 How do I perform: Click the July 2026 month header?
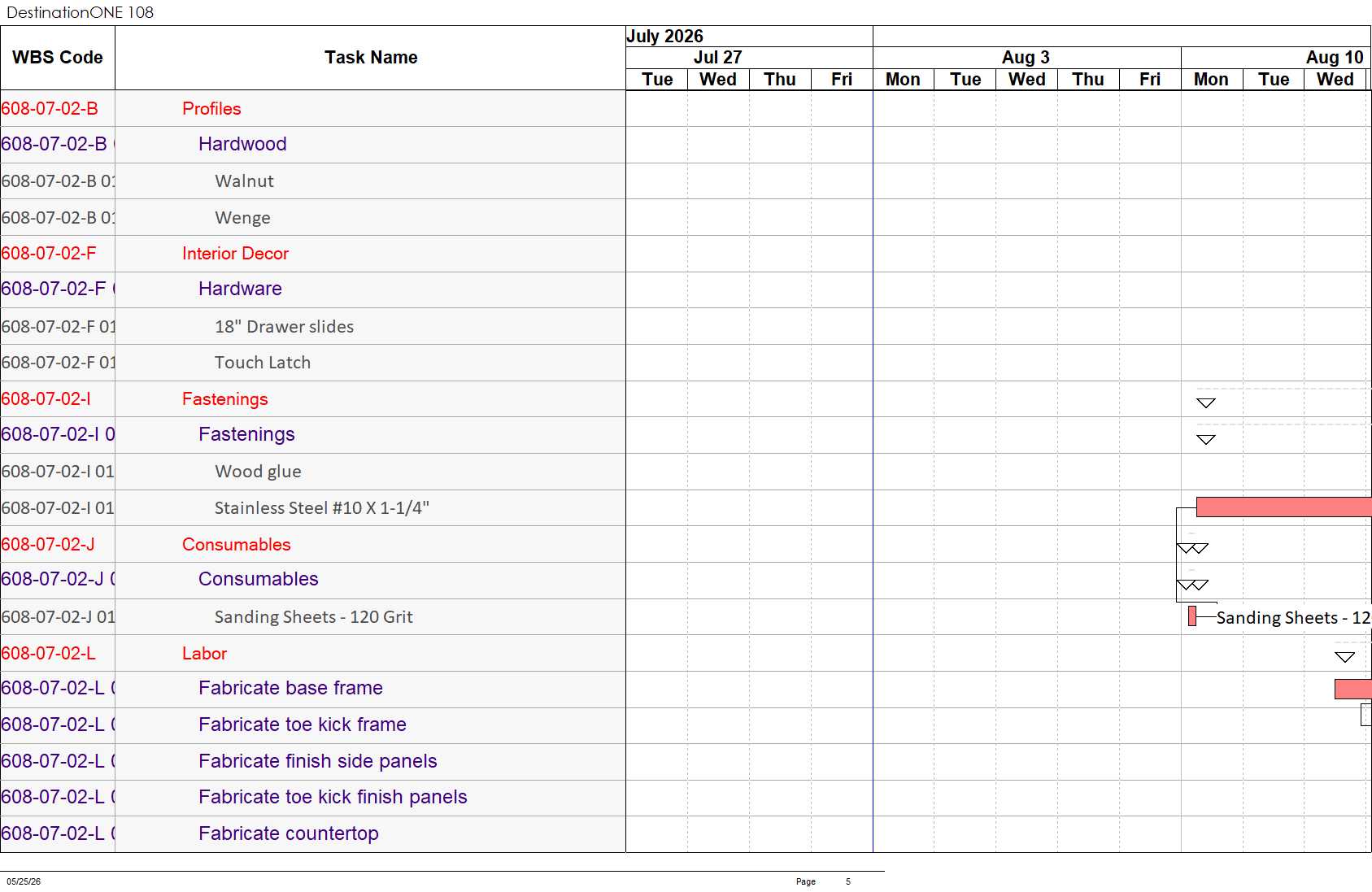click(664, 37)
